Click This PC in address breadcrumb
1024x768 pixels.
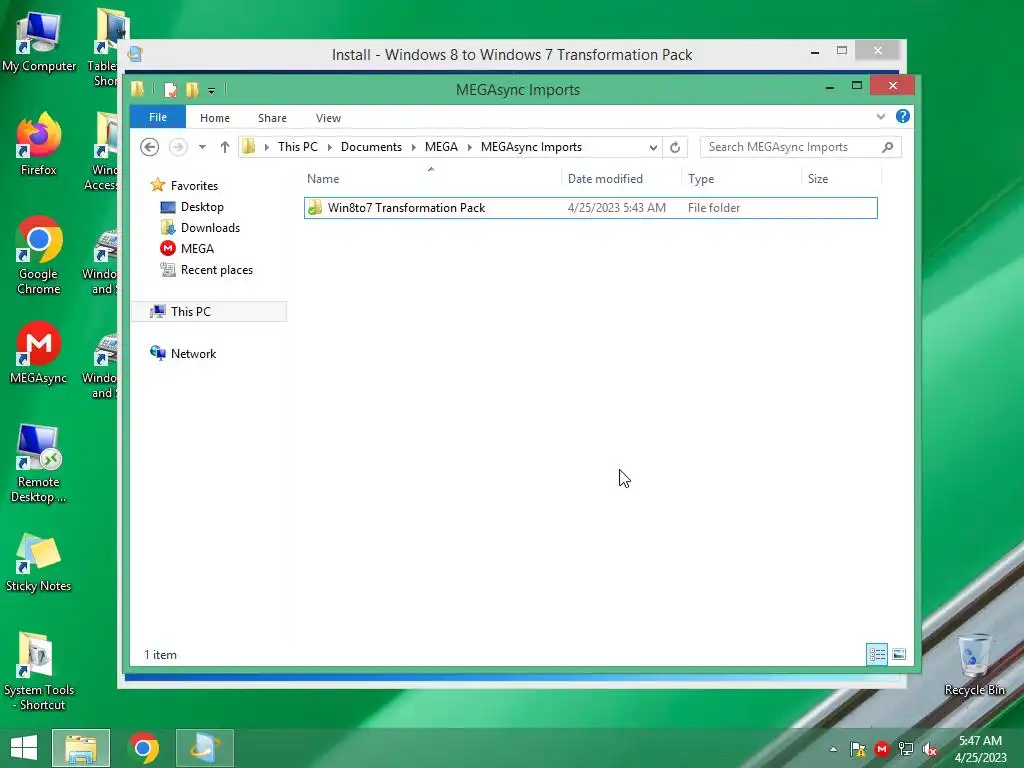[x=298, y=147]
